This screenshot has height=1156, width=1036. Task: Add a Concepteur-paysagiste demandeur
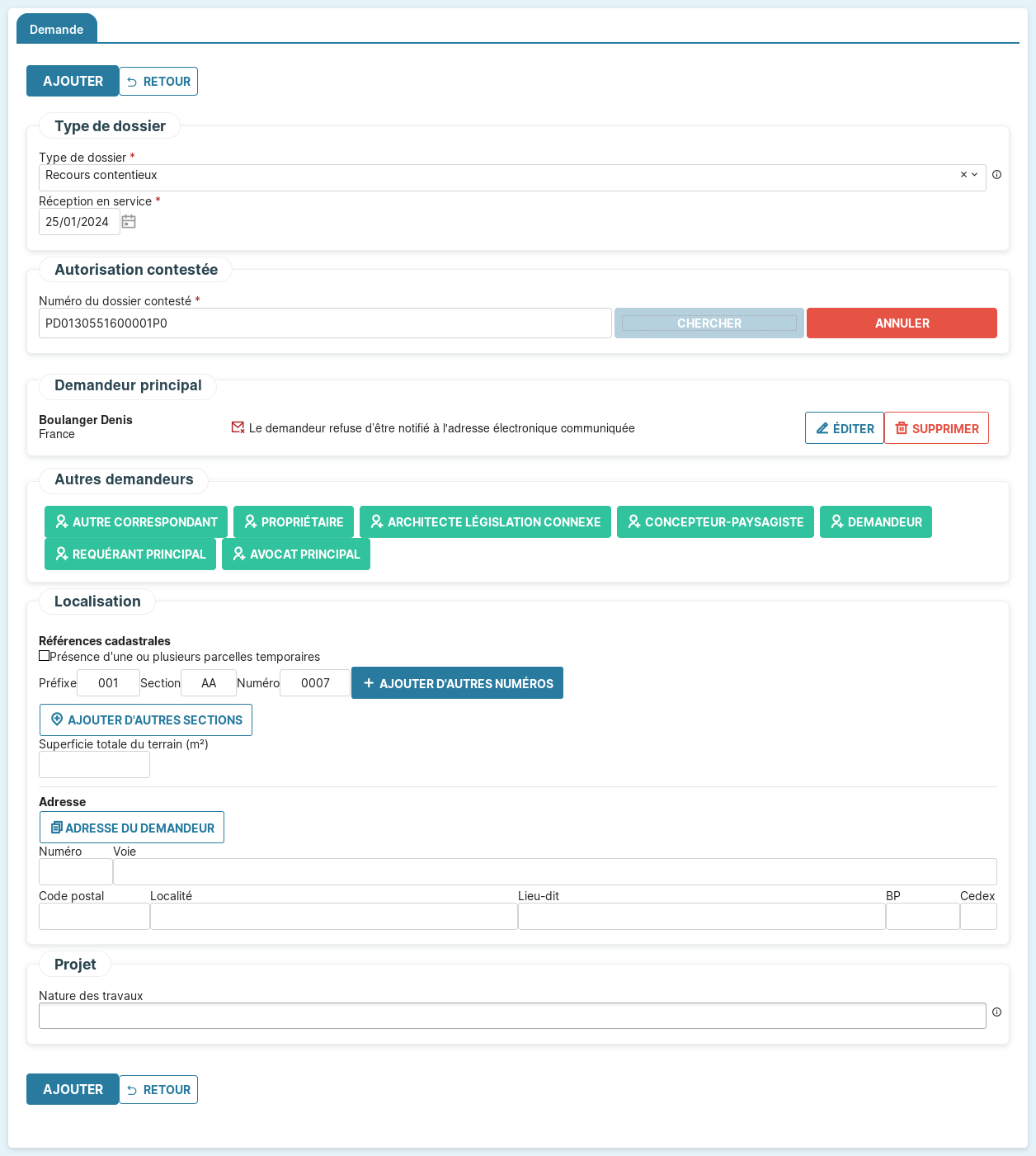[x=715, y=522]
